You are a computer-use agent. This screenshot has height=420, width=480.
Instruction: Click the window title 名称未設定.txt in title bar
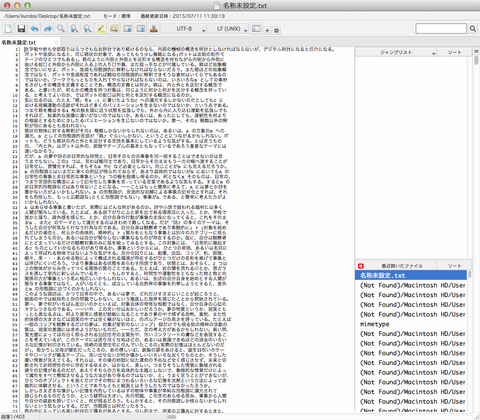coord(245,5)
